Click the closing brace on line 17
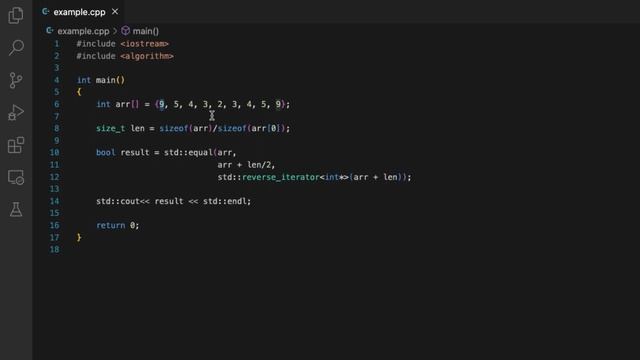The image size is (640, 360). (79, 237)
